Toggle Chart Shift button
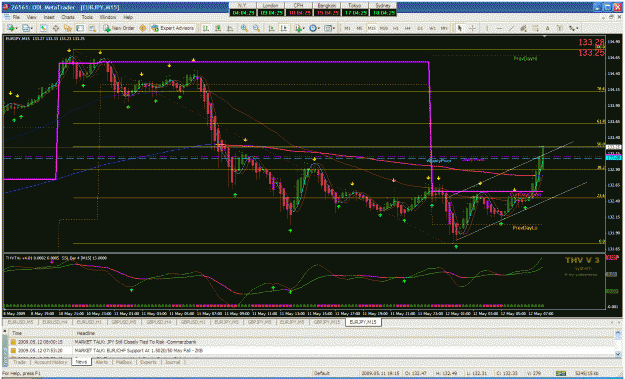625x379 pixels. coord(284,28)
